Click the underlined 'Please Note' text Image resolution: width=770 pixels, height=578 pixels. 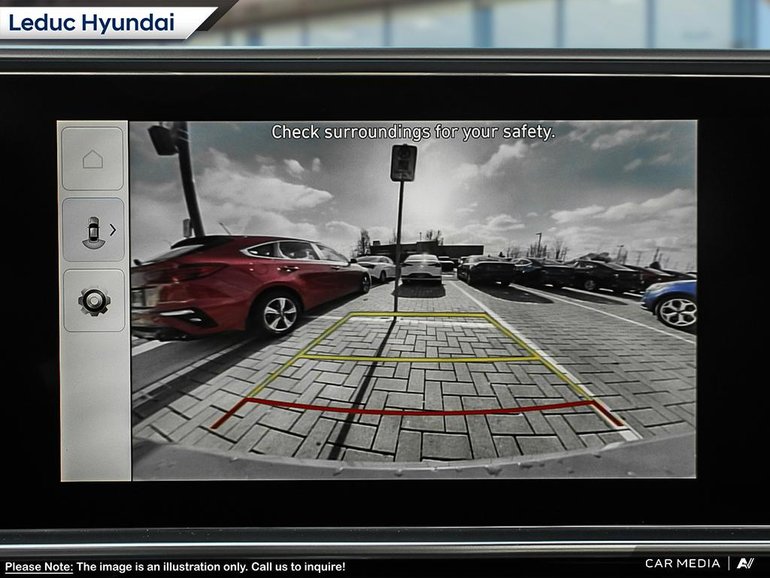click(x=38, y=567)
